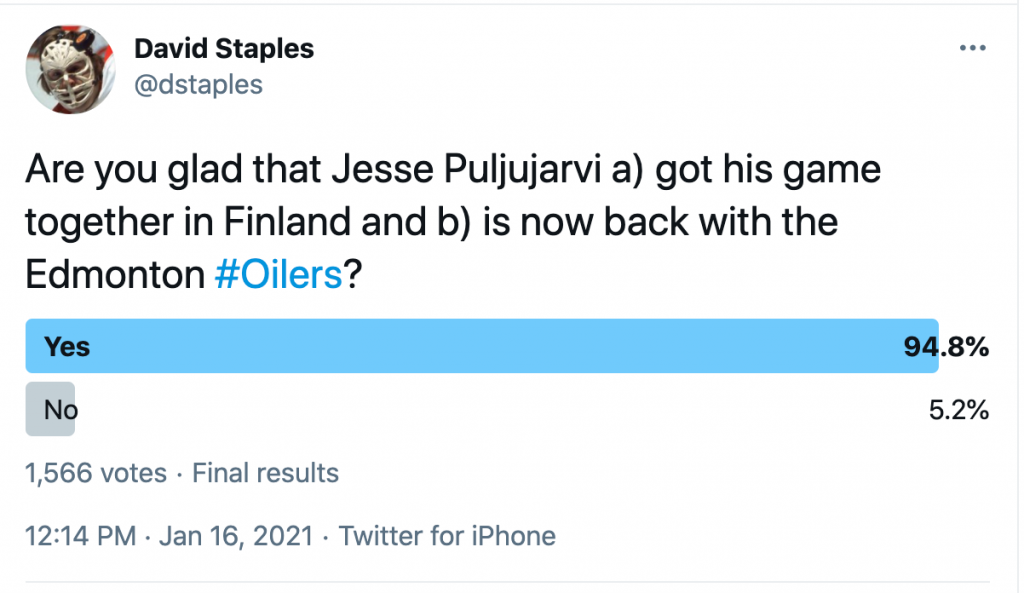Image resolution: width=1024 pixels, height=593 pixels.
Task: Click the Final results label
Action: [x=264, y=473]
